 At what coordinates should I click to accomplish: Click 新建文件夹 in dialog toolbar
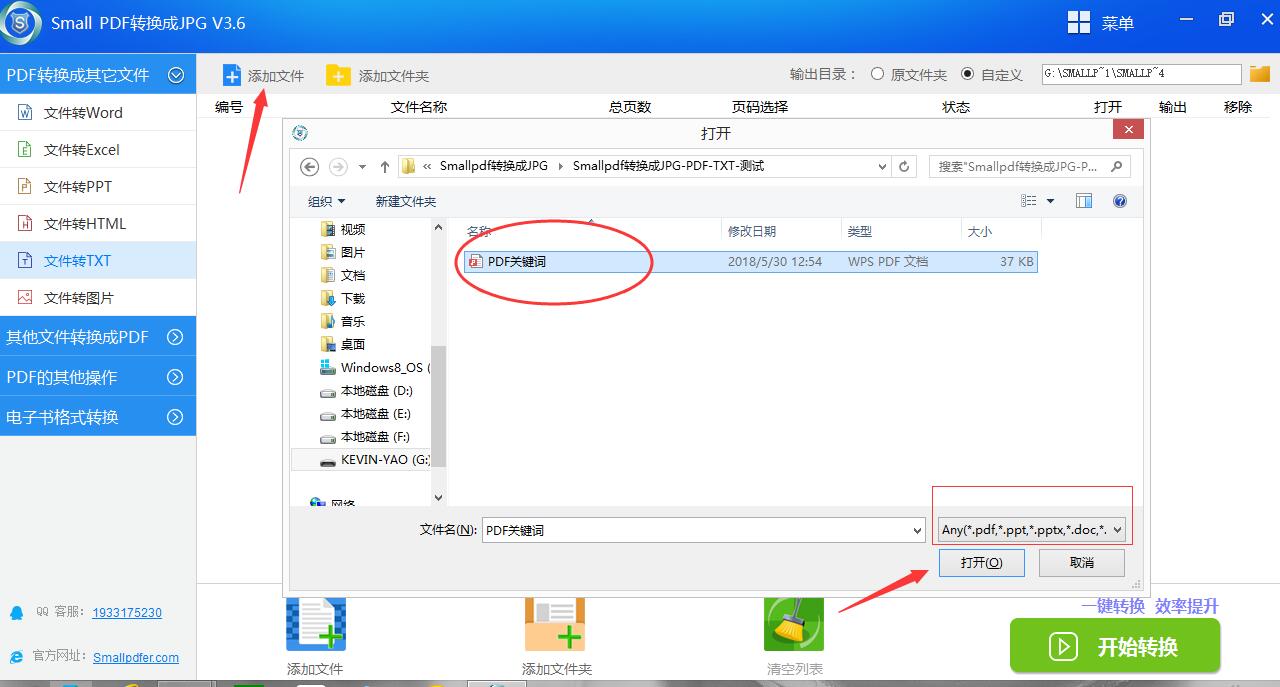(x=405, y=201)
